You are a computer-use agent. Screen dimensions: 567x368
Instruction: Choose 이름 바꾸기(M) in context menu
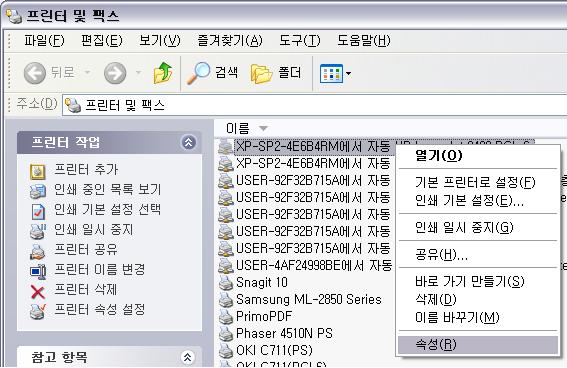[478, 317]
